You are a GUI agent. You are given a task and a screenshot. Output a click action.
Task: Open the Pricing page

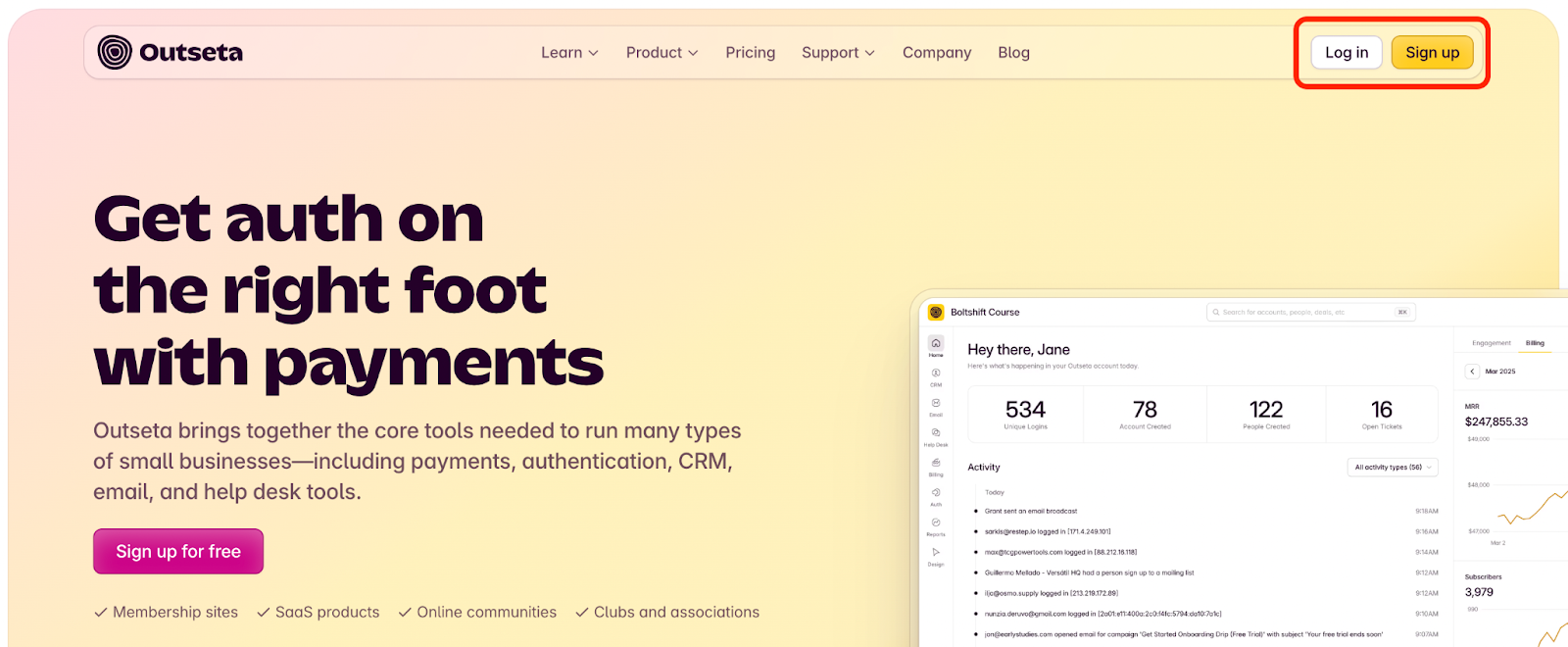pyautogui.click(x=751, y=52)
